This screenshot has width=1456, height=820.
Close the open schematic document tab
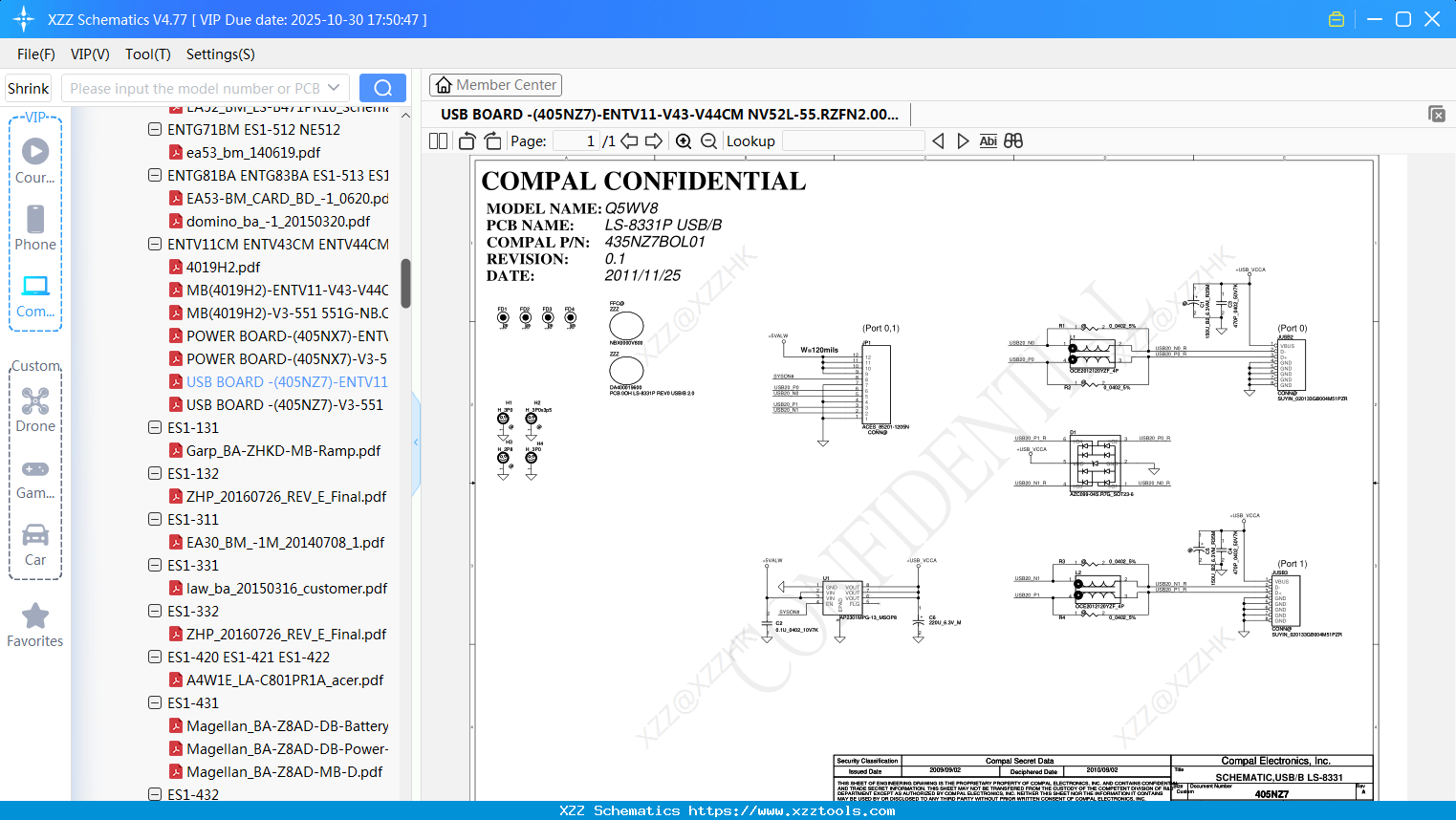(1437, 114)
